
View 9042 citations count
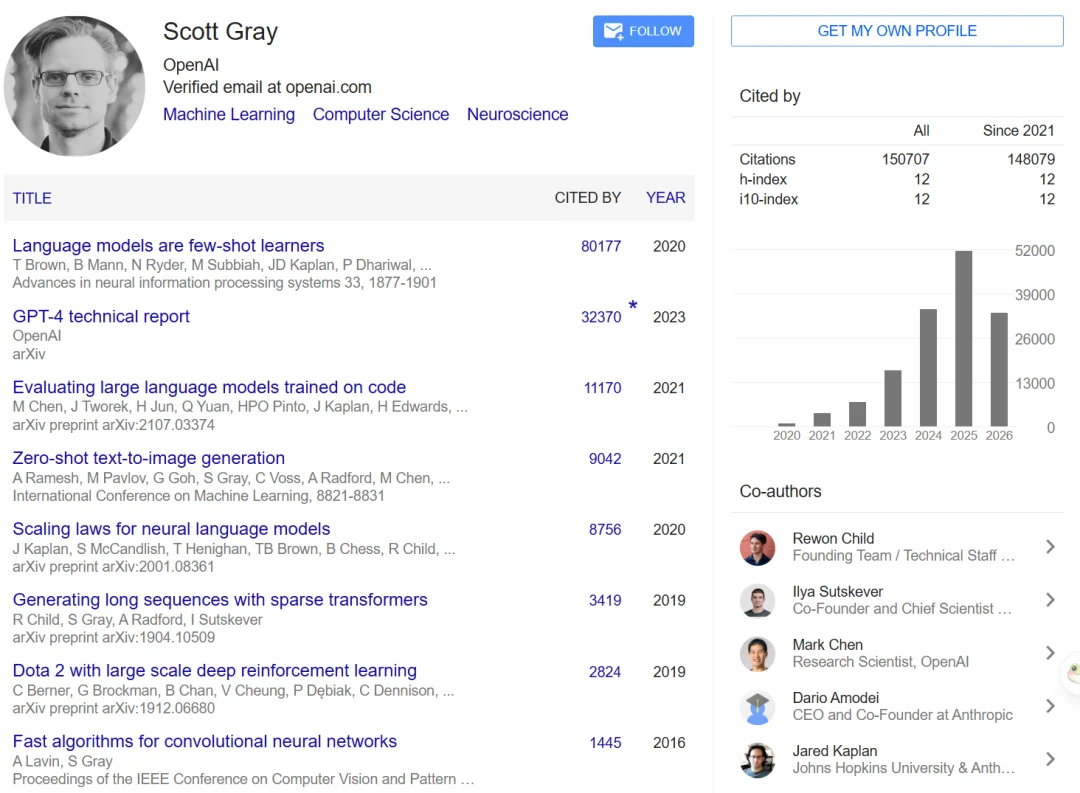[x=605, y=459]
